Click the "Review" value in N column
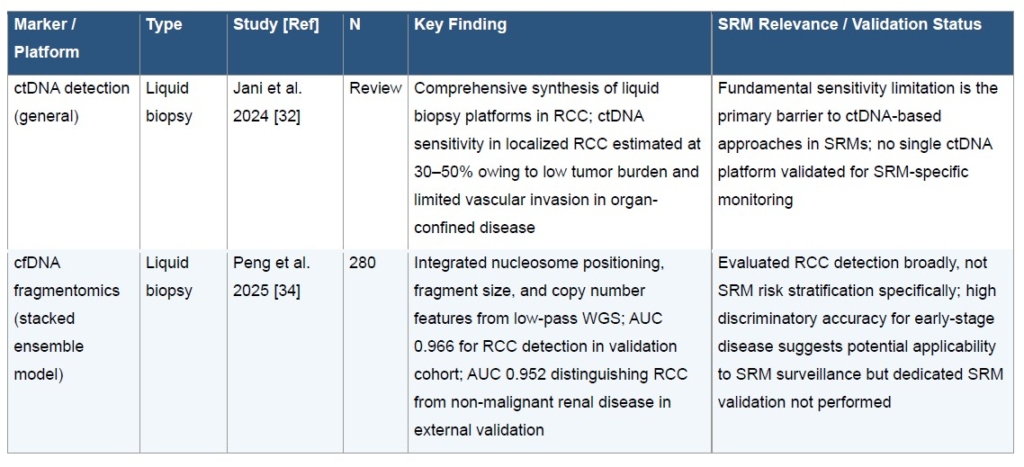The image size is (1024, 467). pos(375,88)
